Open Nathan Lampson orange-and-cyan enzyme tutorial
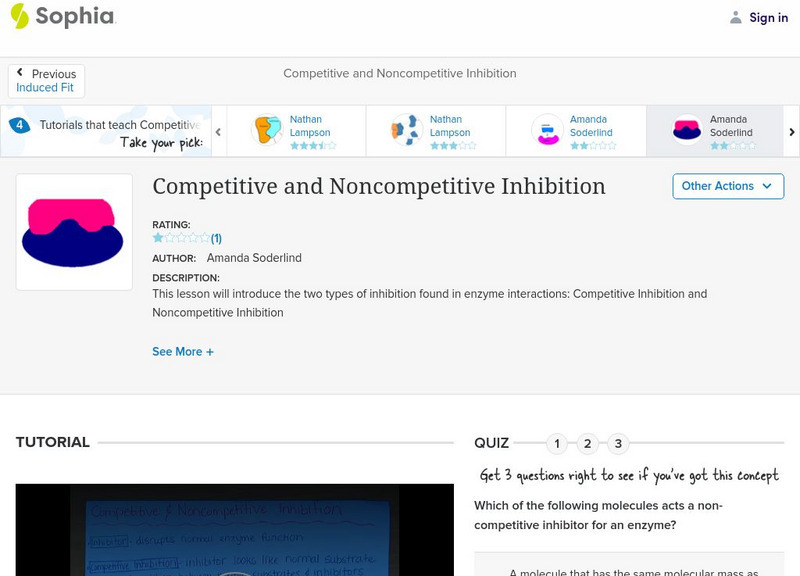Viewport: 800px width, 576px height. tap(296, 131)
